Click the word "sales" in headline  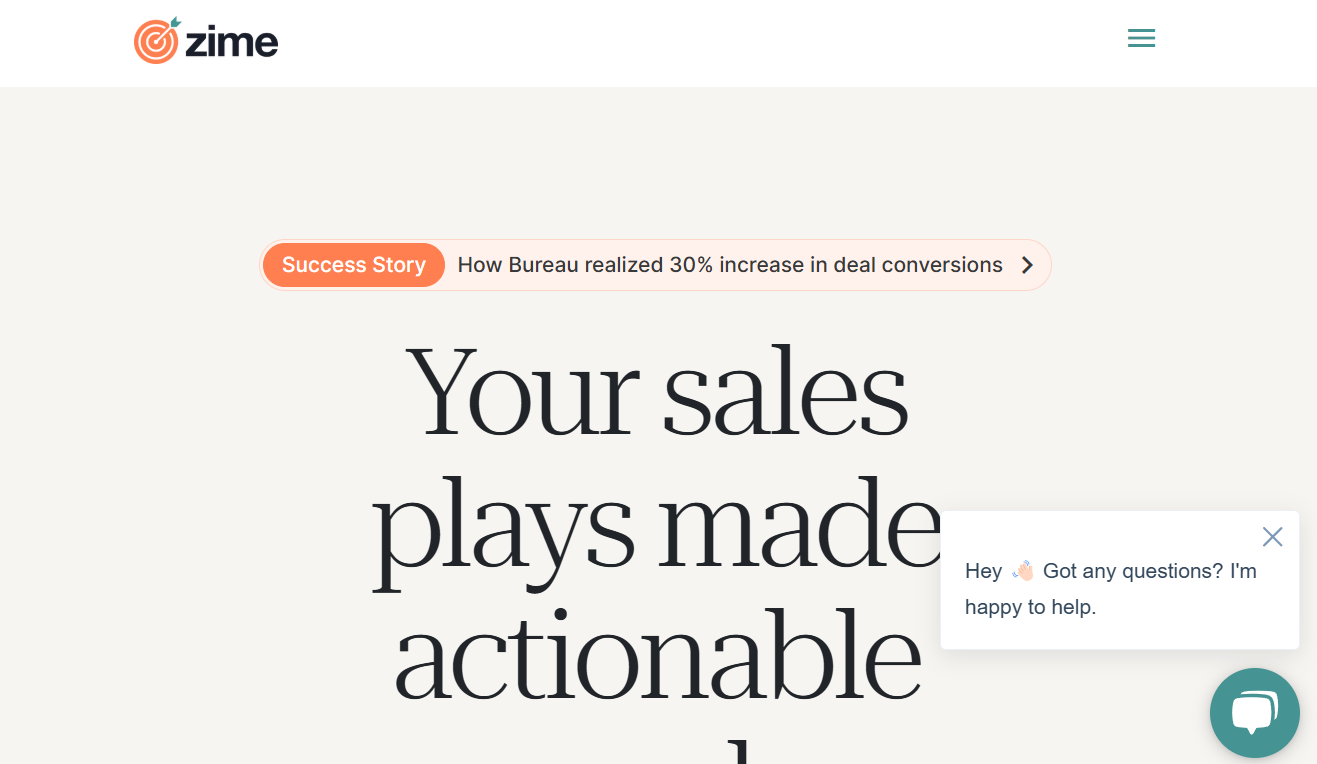point(785,392)
